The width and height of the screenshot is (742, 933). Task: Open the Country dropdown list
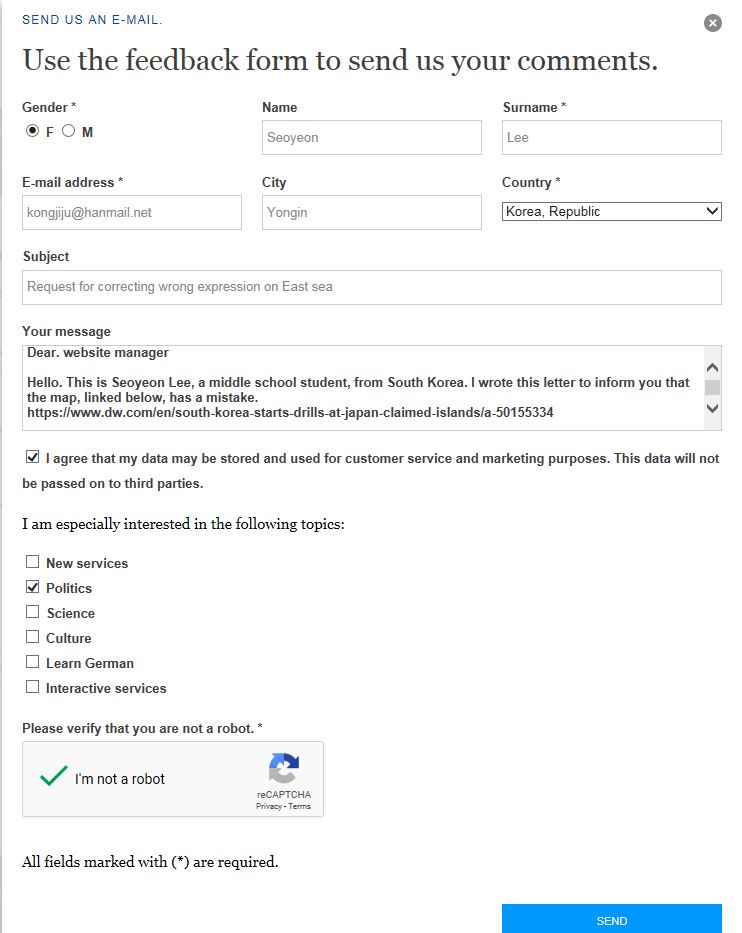point(611,211)
